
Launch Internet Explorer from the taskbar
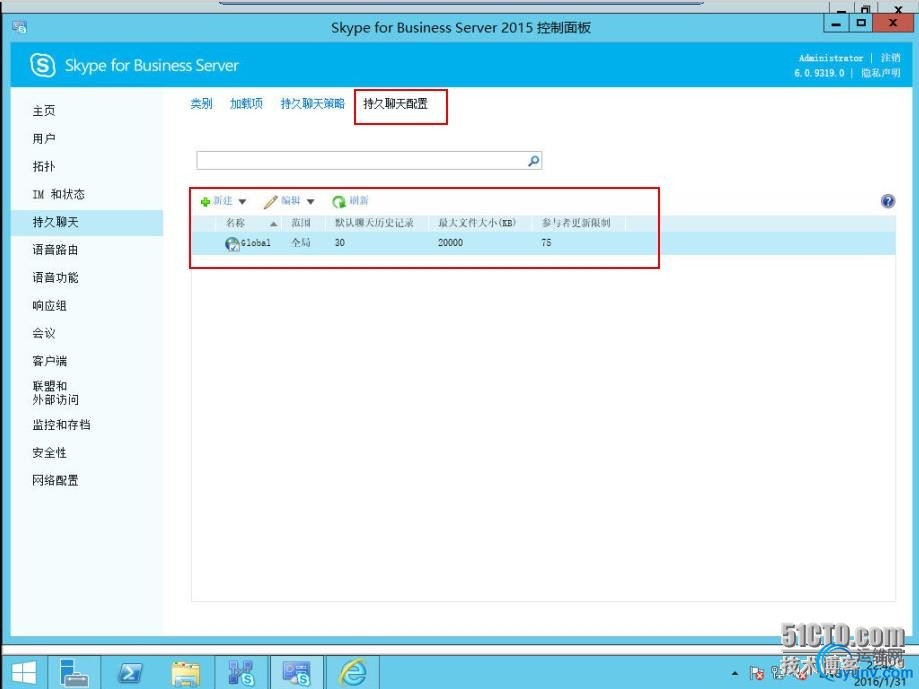click(x=353, y=672)
